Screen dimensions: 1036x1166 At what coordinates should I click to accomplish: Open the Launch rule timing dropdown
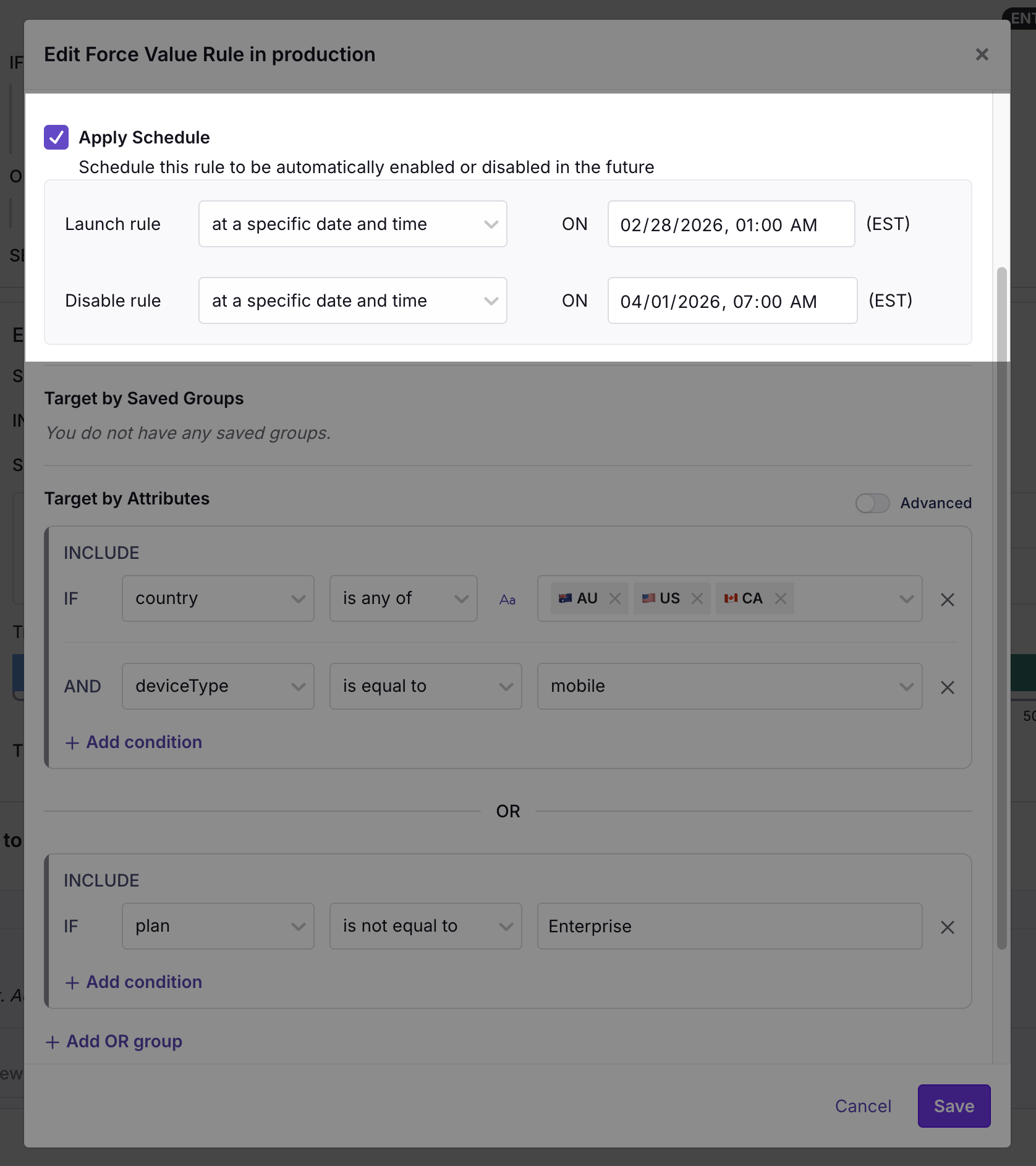coord(352,224)
